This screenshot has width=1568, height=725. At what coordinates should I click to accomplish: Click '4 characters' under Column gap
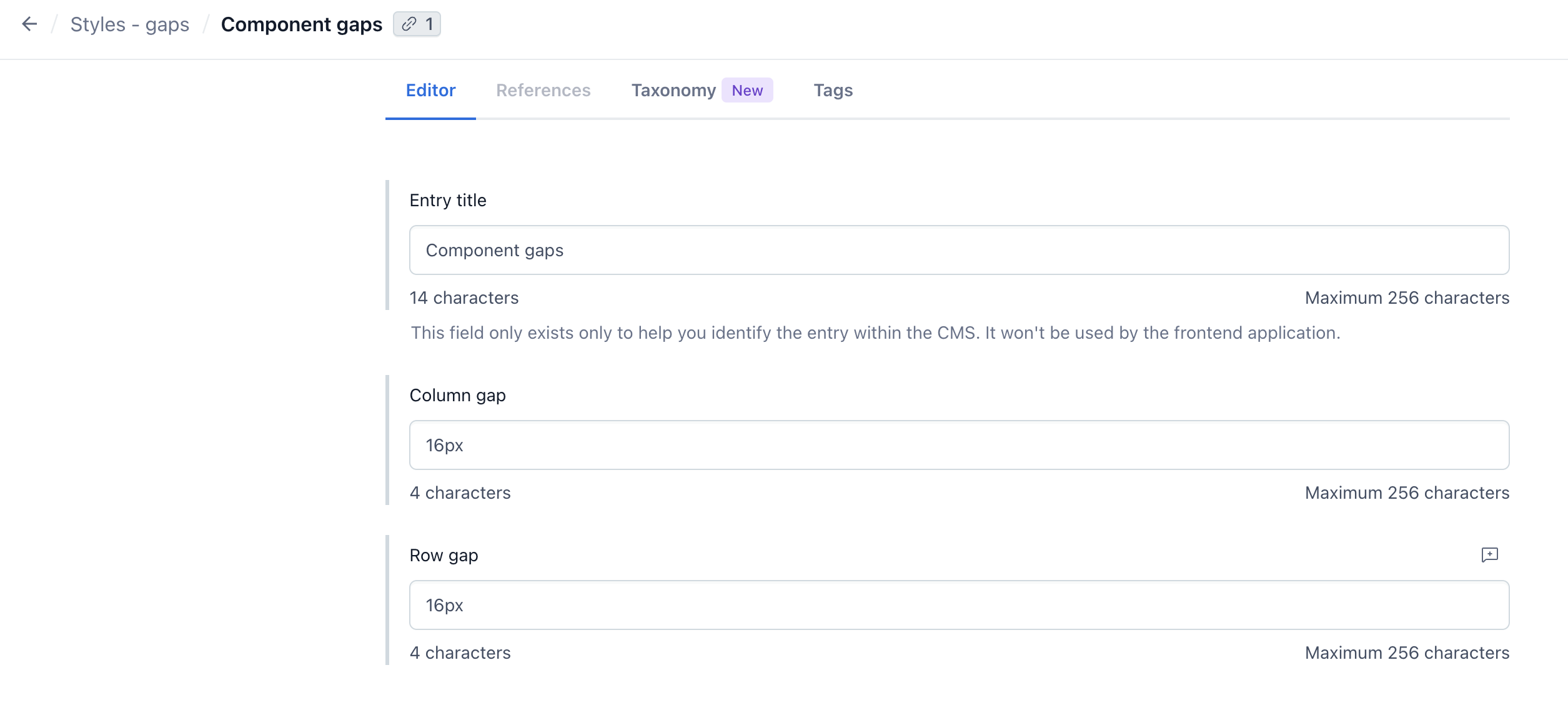pyautogui.click(x=460, y=492)
